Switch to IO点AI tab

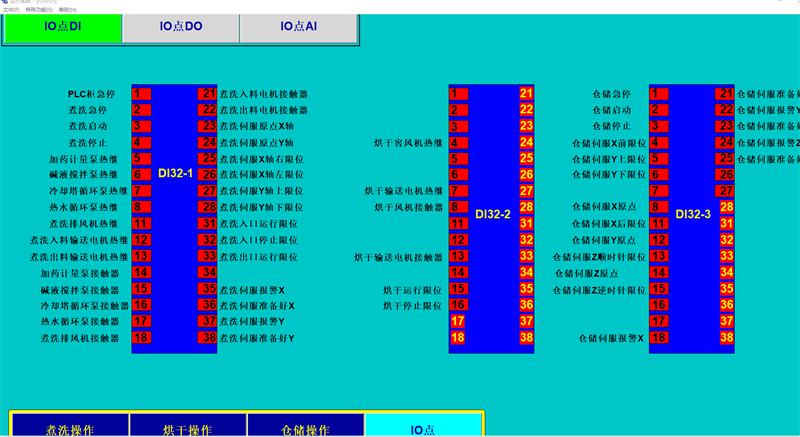coord(298,29)
